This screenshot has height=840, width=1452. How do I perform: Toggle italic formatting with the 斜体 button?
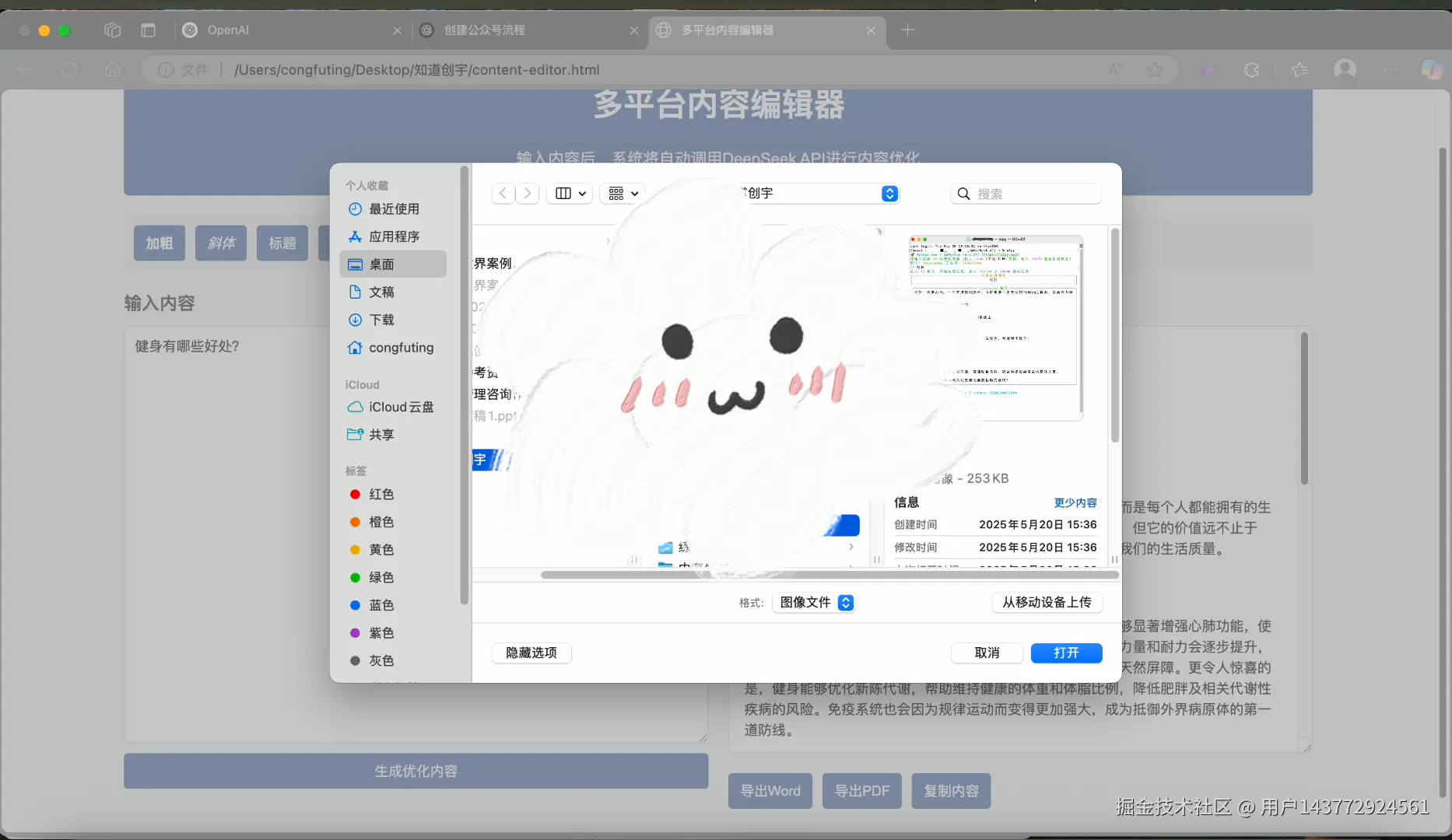220,243
